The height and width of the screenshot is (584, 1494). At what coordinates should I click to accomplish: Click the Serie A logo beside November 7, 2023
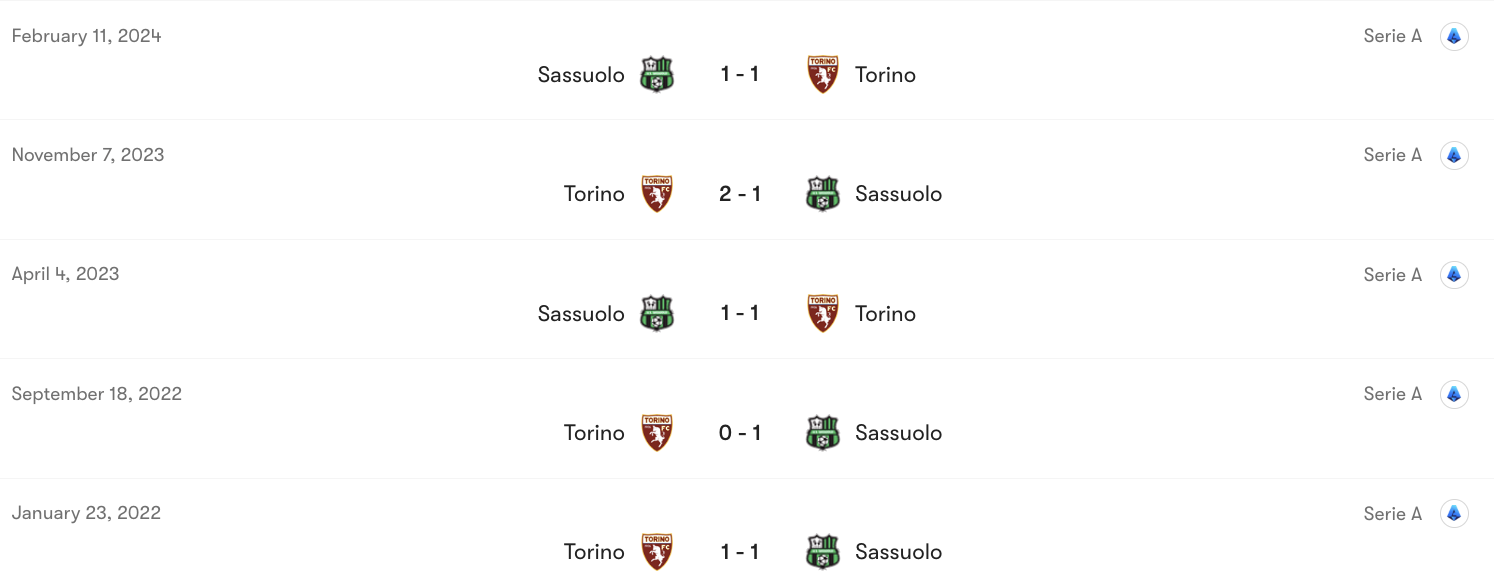1455,154
